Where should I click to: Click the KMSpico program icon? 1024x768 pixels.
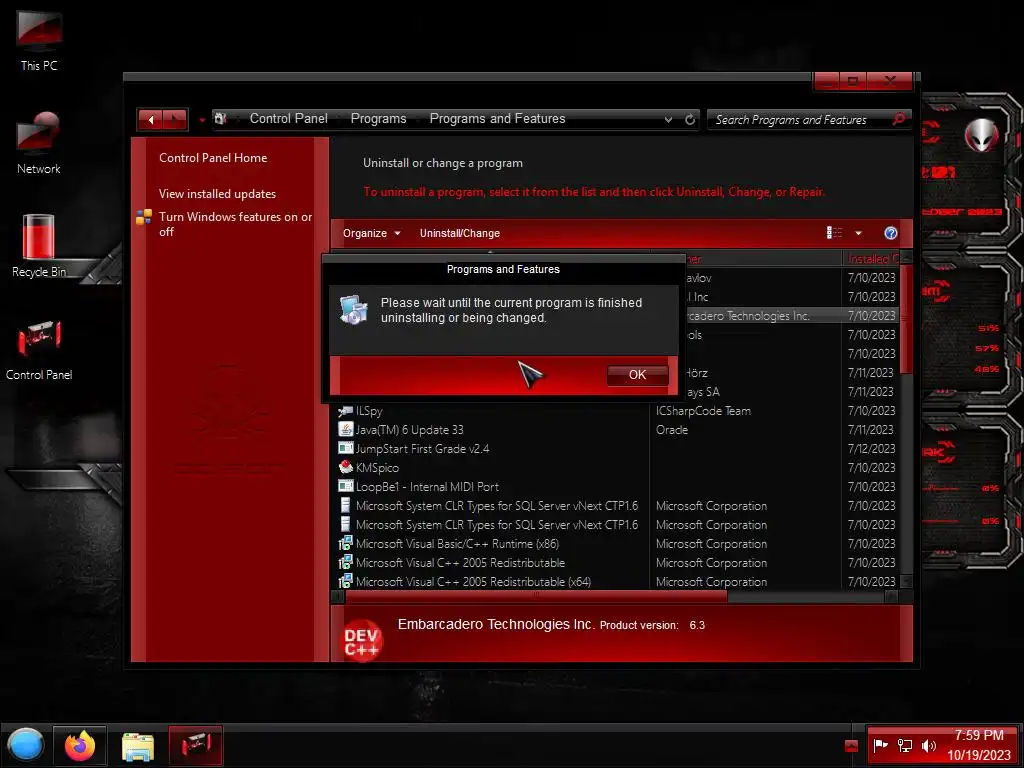click(x=345, y=467)
